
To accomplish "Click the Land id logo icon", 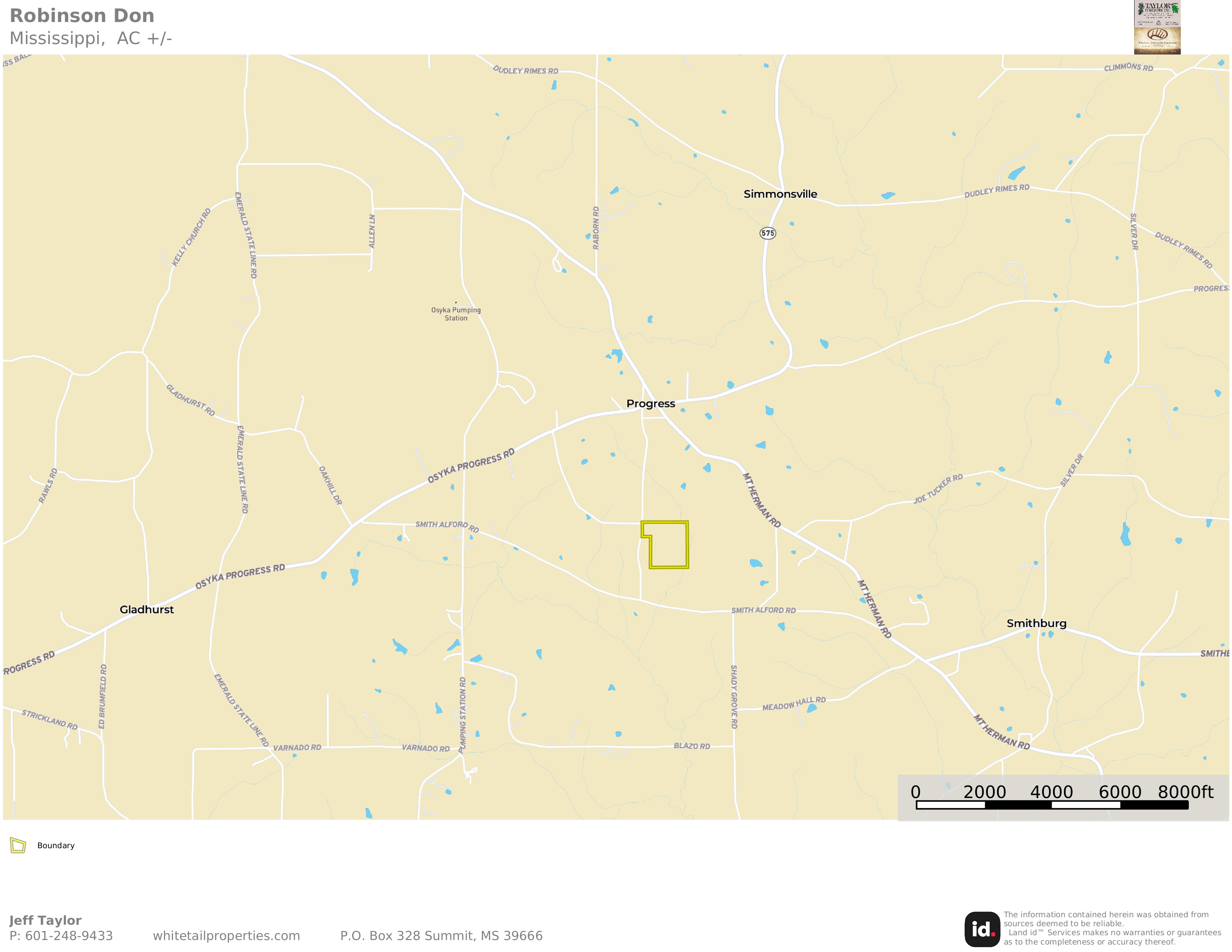I will pos(982,929).
